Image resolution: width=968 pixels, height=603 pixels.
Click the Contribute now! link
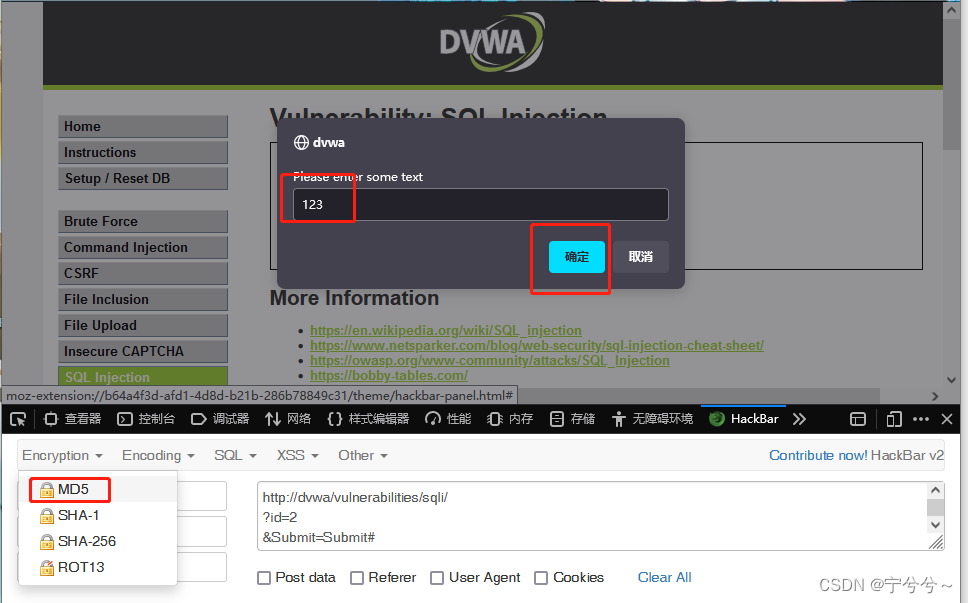click(x=818, y=455)
